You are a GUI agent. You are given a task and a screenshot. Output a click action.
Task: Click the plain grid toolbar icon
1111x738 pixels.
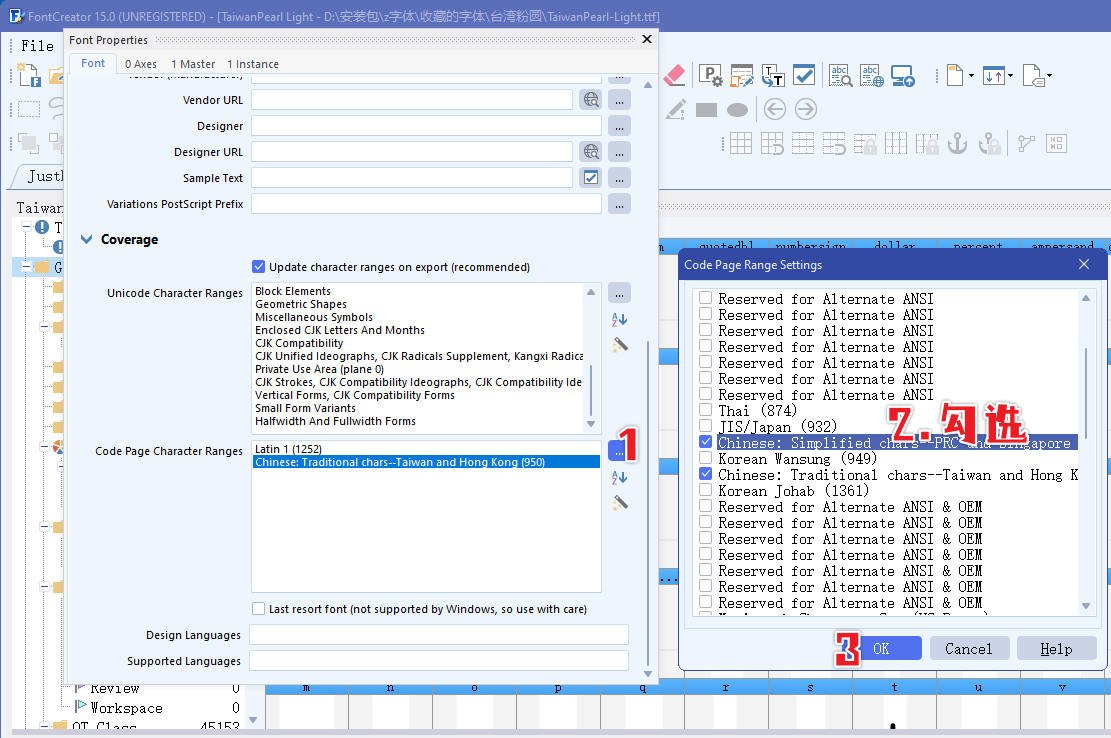(740, 143)
